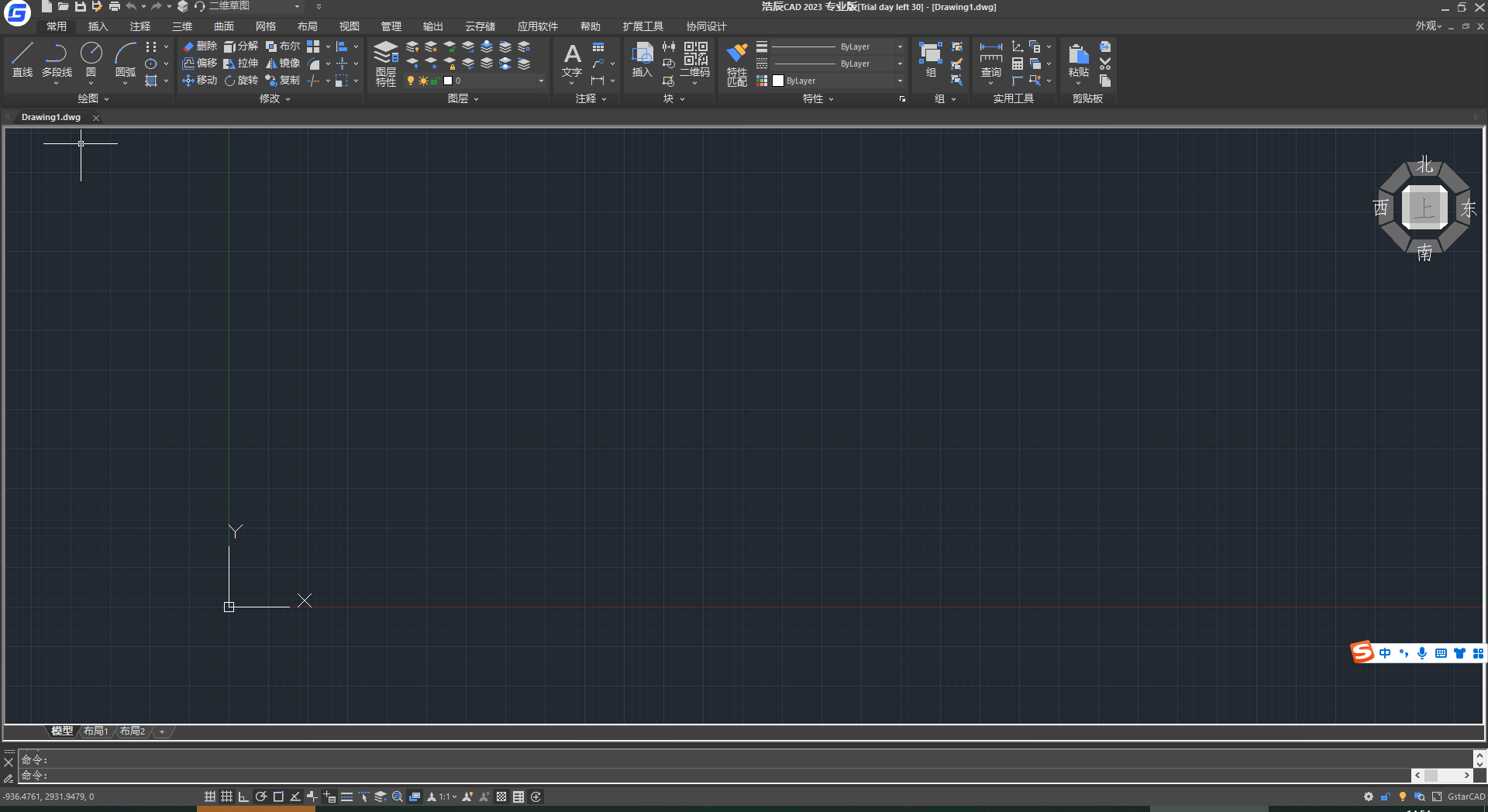Toggle dynamic input in status bar

[x=329, y=797]
